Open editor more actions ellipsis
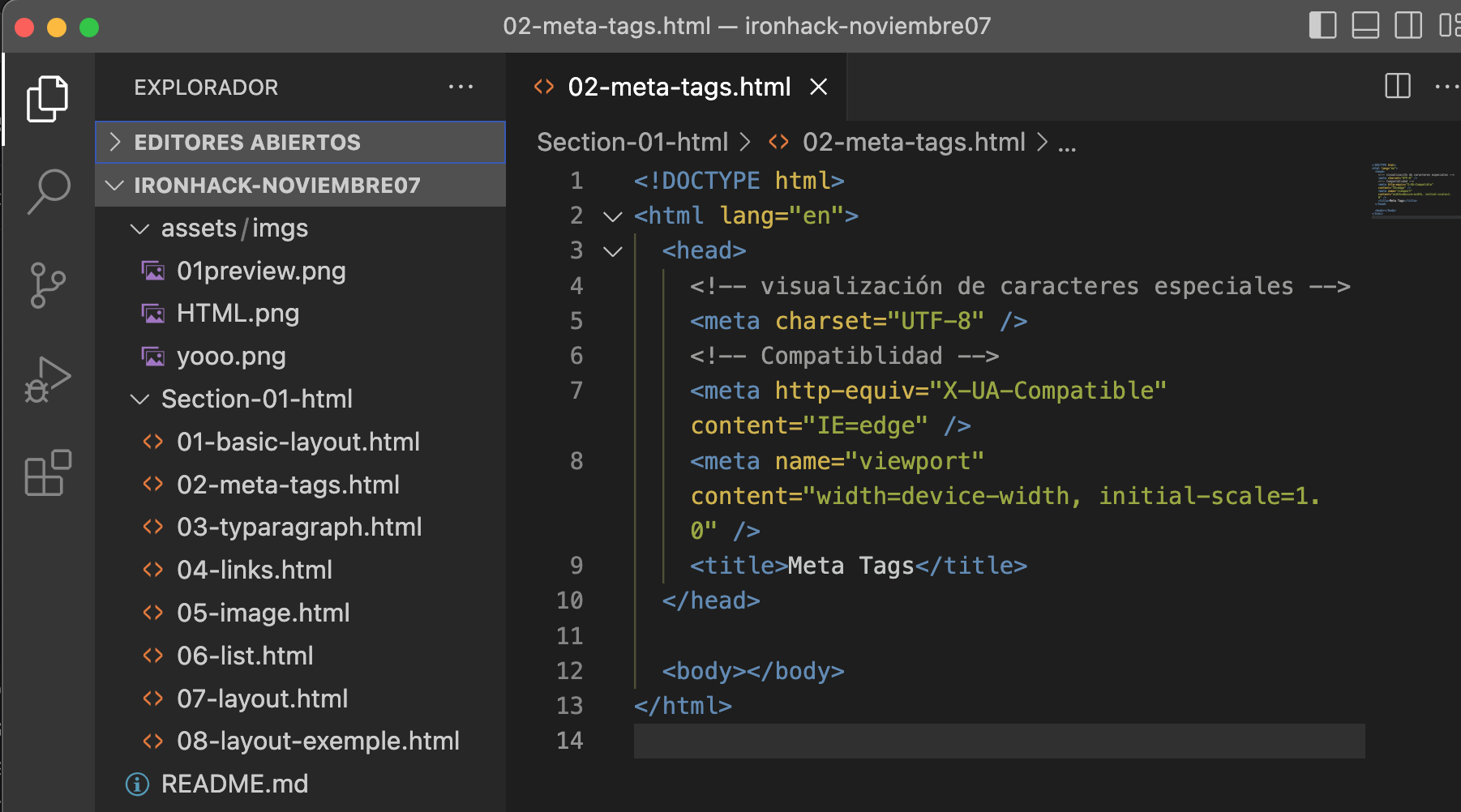This screenshot has height=812, width=1461. coord(1447,87)
